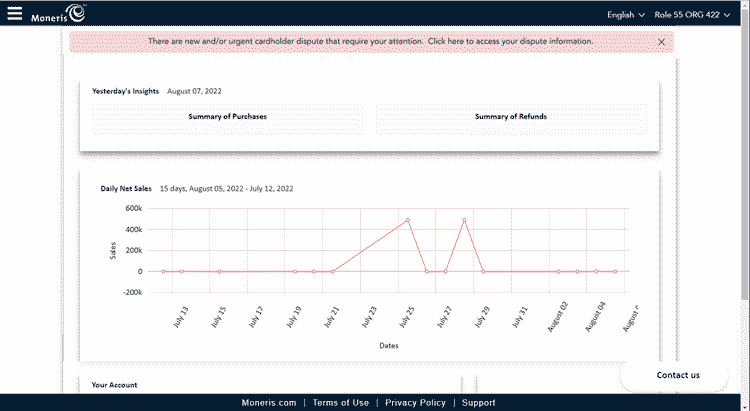Open the Terms of Use link

click(341, 403)
